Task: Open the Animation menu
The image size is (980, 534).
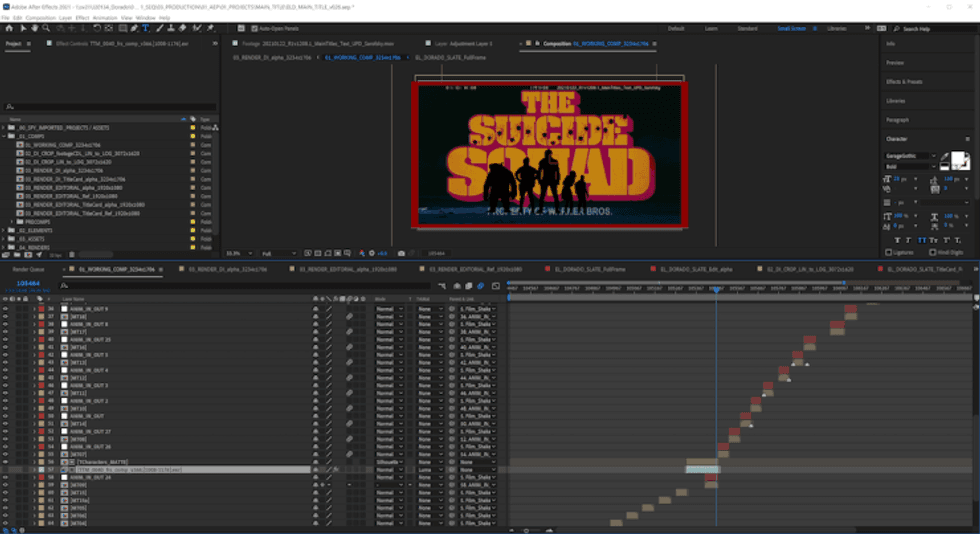Action: pyautogui.click(x=105, y=18)
